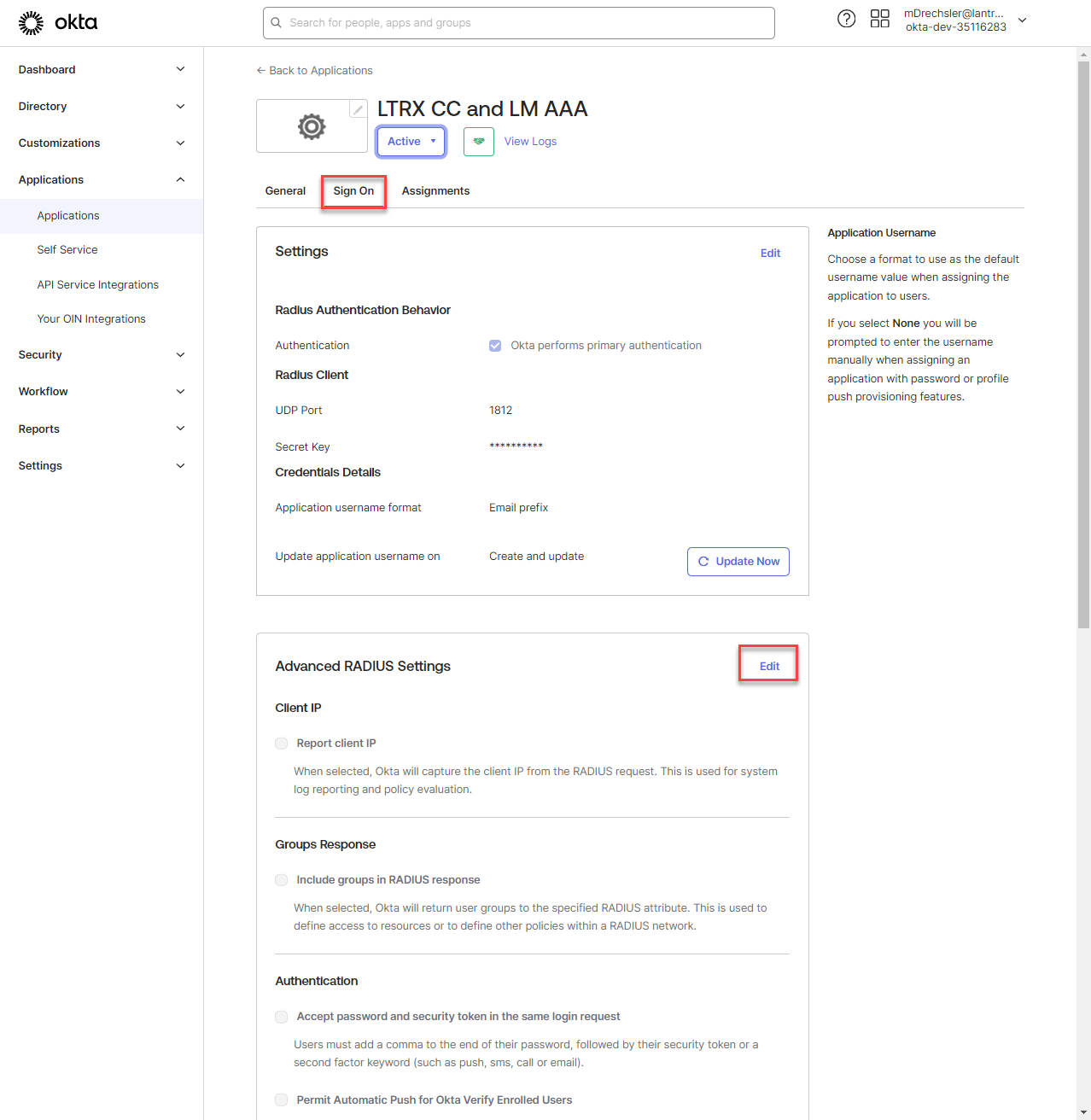1091x1120 pixels.
Task: Open the help question mark icon
Action: (846, 19)
